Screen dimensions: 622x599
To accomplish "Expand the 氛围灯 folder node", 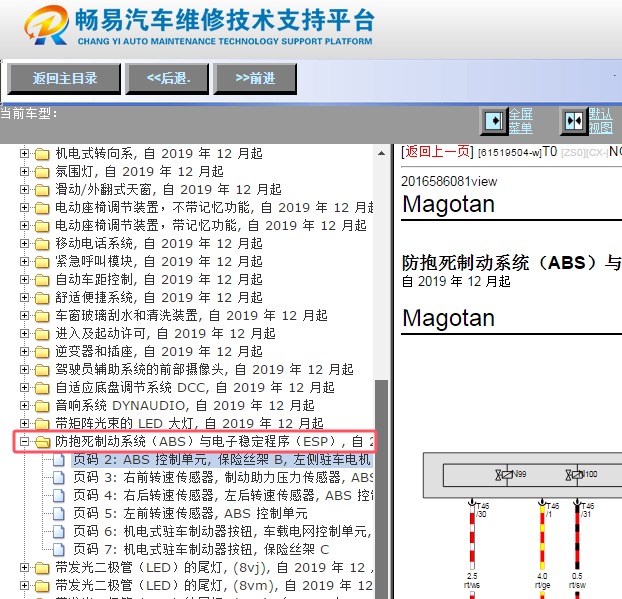I will [24, 171].
